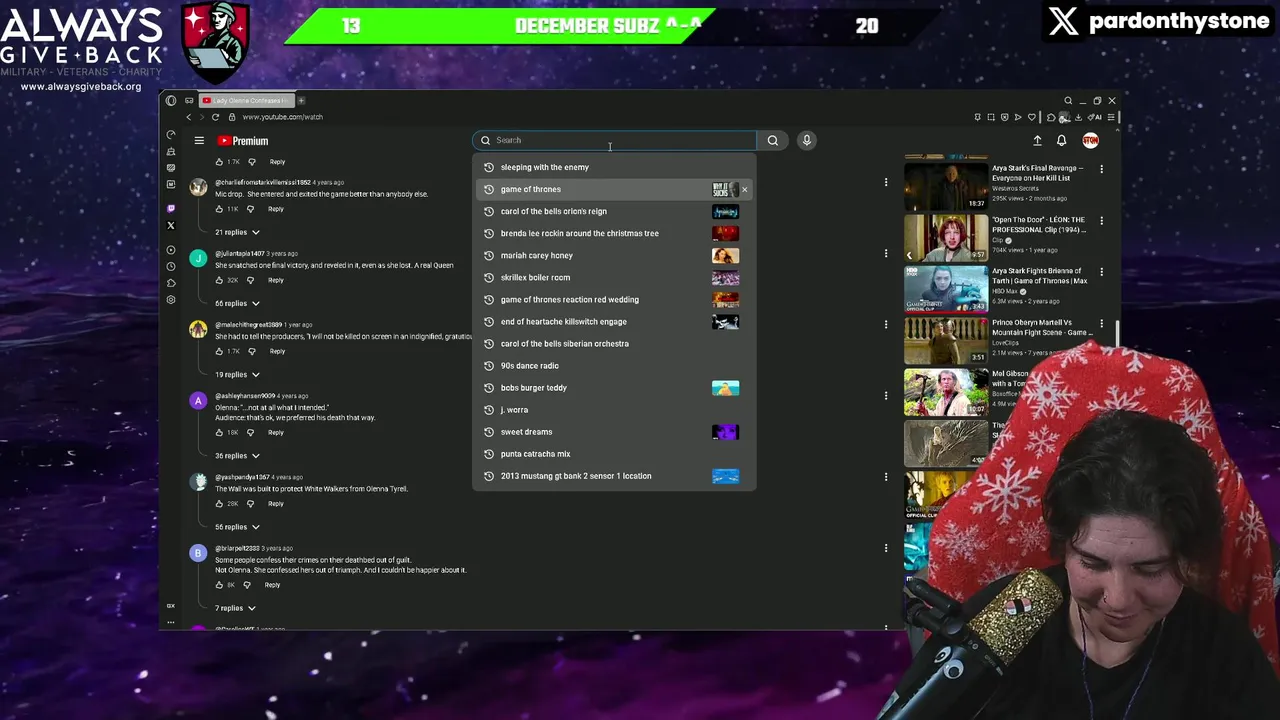Select 'game of thrones reaction red wedding' suggestion
The height and width of the screenshot is (720, 1280).
click(614, 299)
